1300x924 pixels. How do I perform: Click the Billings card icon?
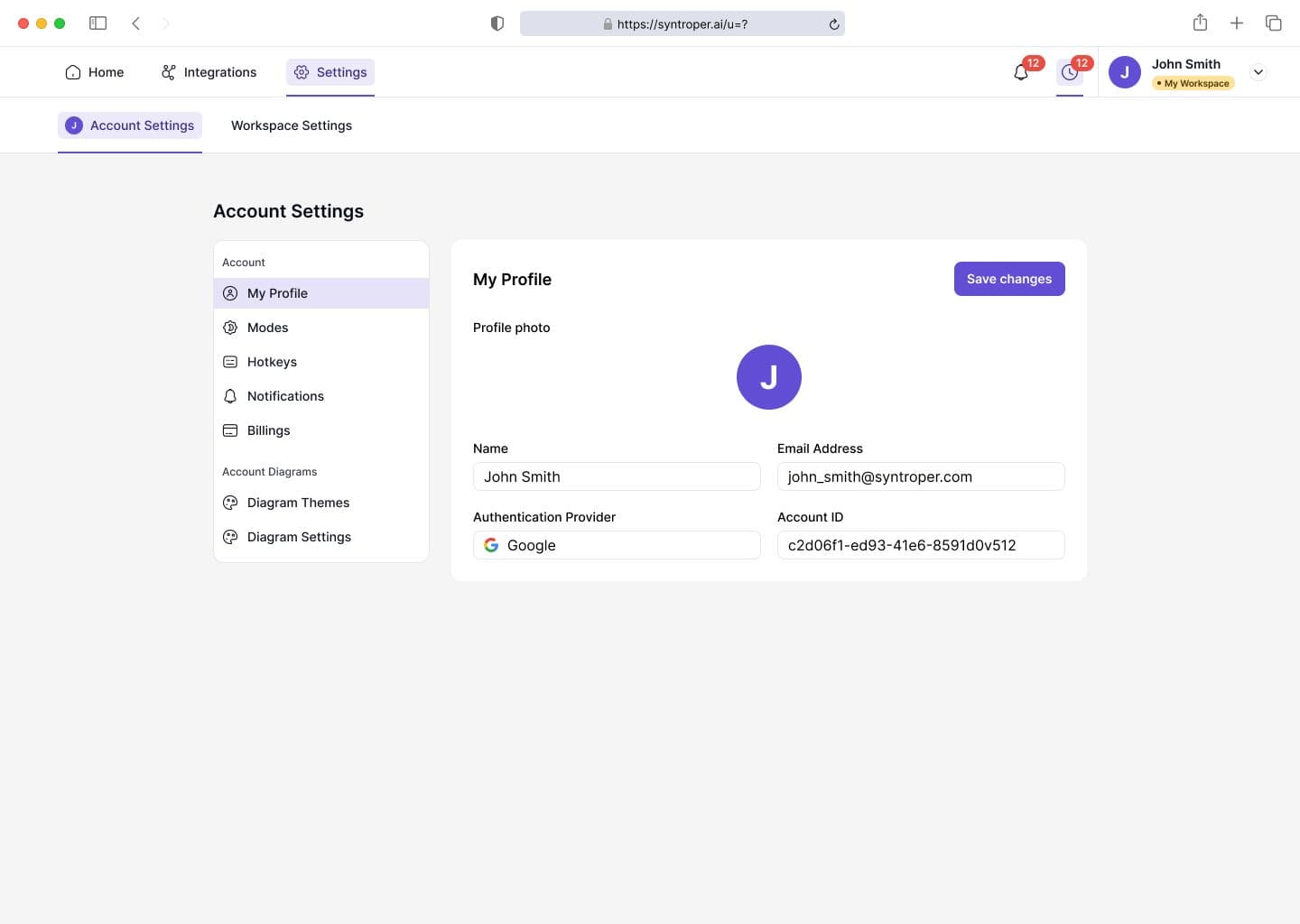230,430
